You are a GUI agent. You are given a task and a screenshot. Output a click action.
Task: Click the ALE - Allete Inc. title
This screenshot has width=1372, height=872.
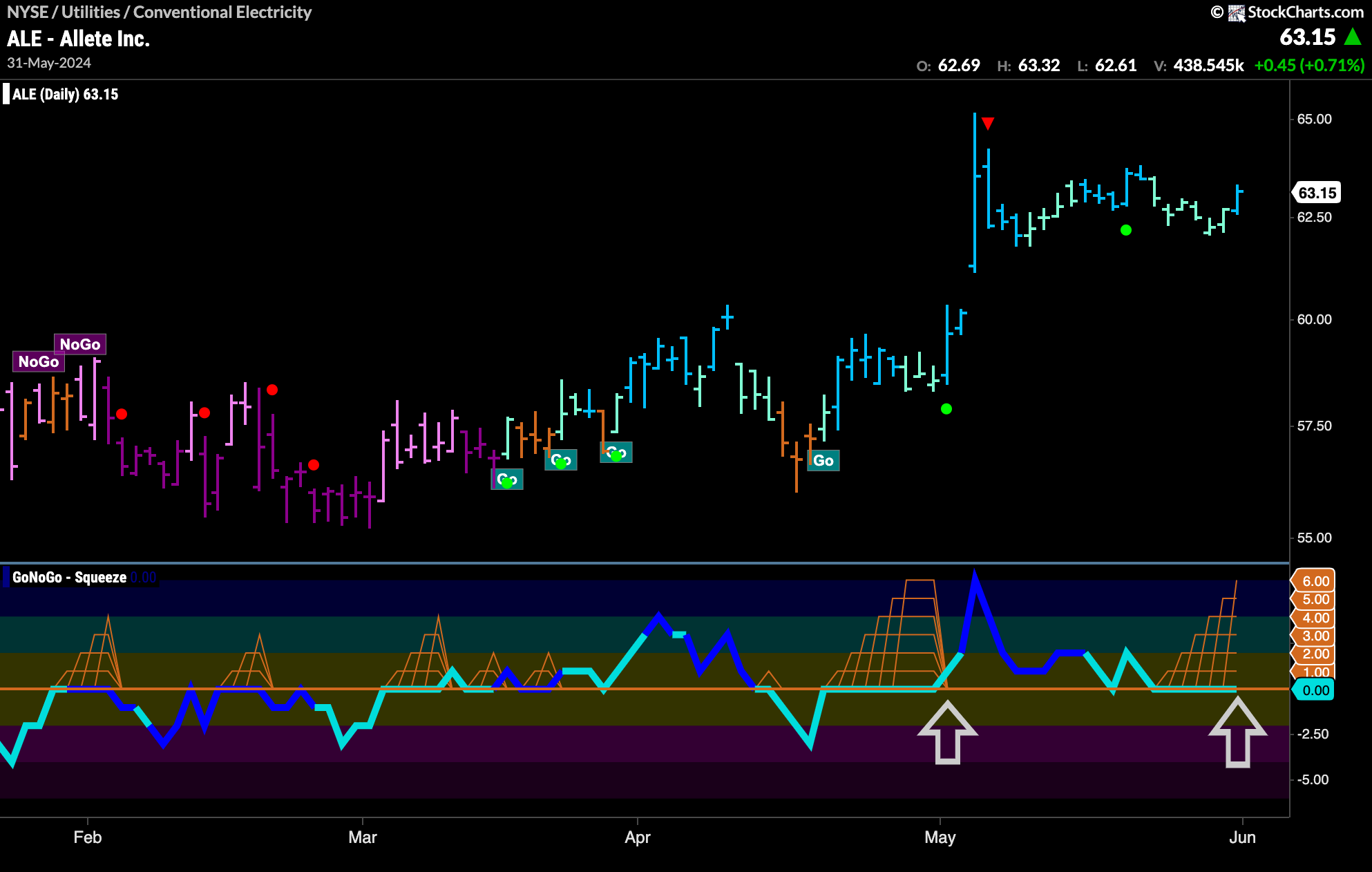[x=78, y=39]
